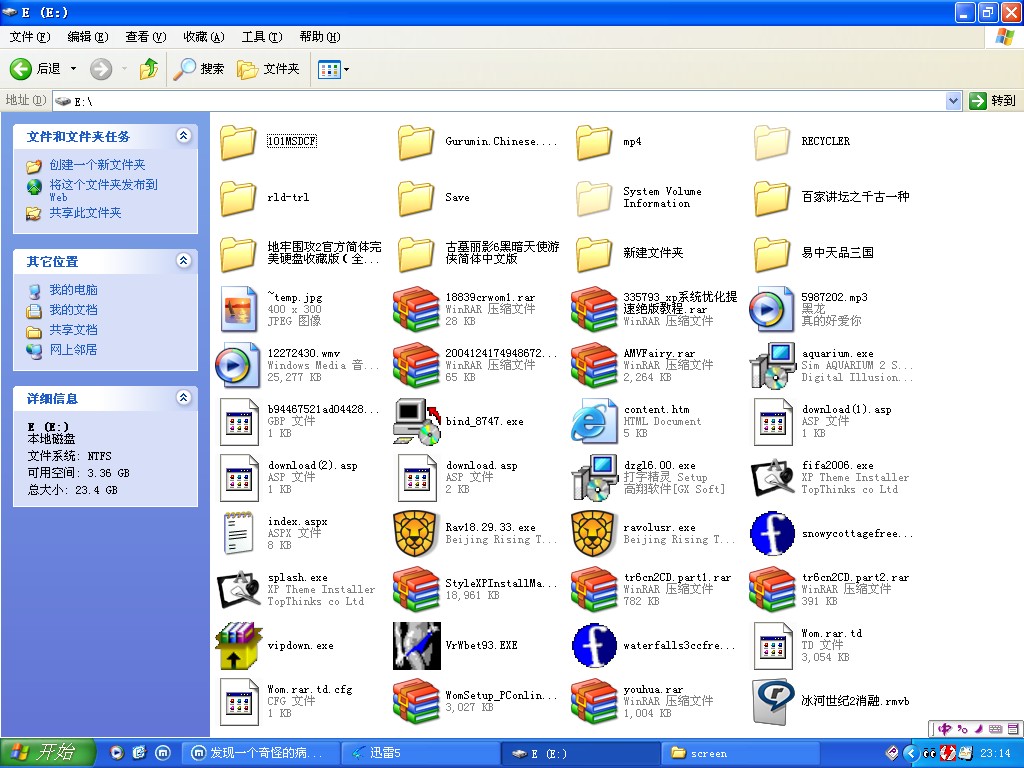Open the 收藏(A) menu
Screen dimensions: 1024x768
[x=203, y=37]
